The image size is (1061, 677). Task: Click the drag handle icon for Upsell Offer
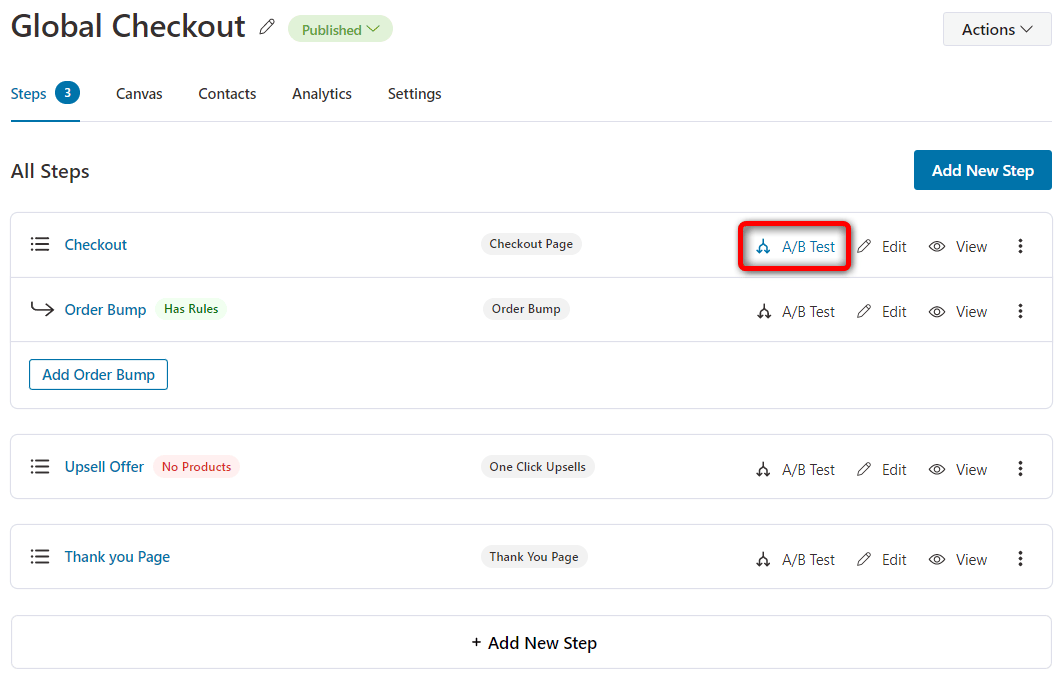click(x=40, y=467)
